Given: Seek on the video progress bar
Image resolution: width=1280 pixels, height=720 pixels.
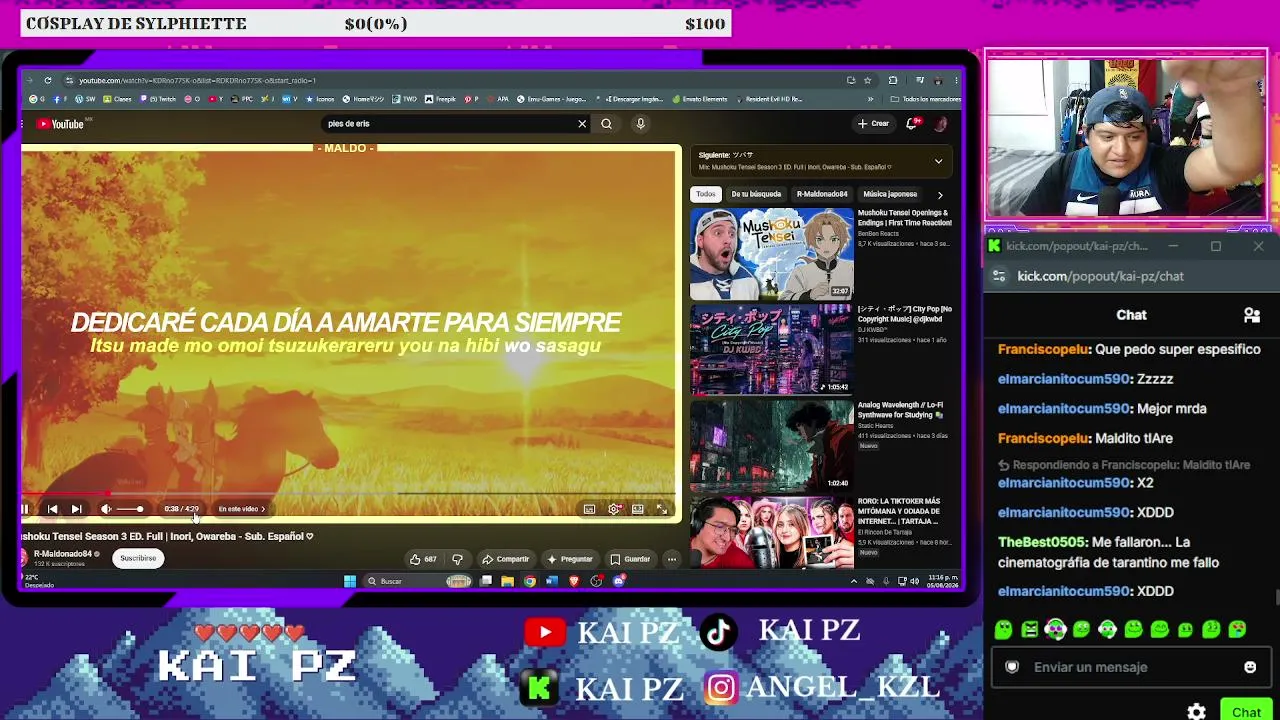Looking at the screenshot, I should coord(348,493).
